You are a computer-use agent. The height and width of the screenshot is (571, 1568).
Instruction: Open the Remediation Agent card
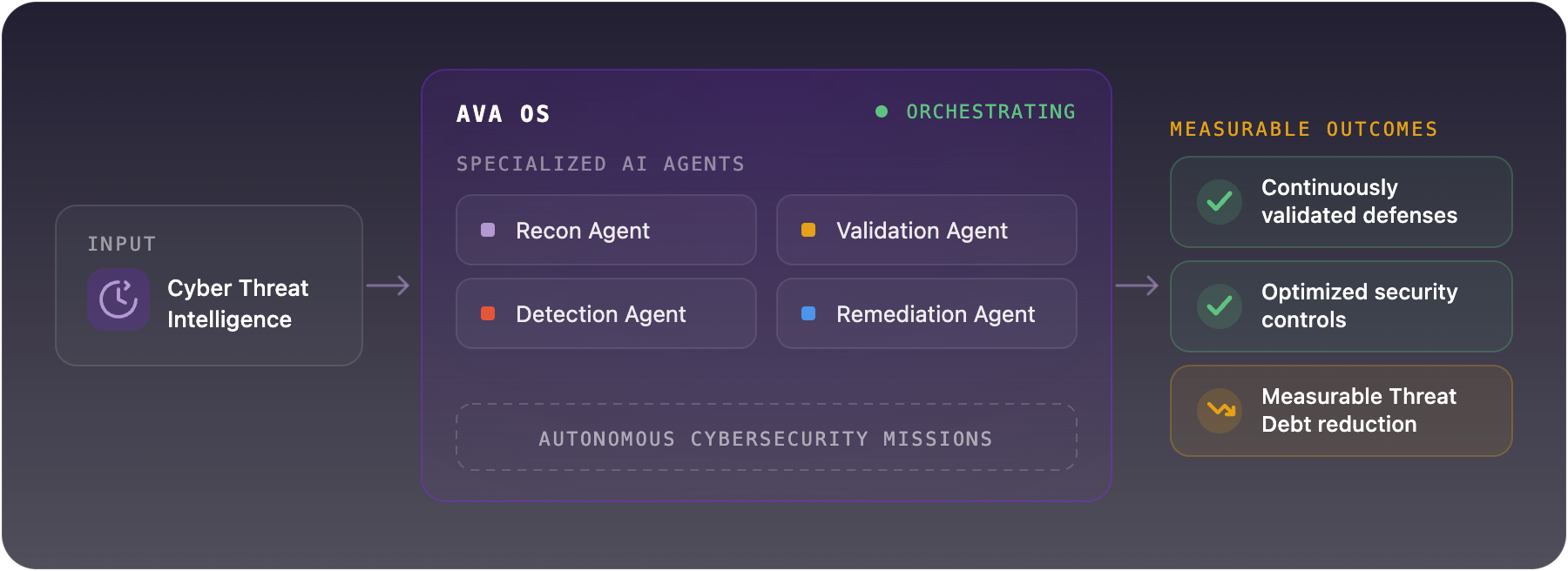coord(927,313)
